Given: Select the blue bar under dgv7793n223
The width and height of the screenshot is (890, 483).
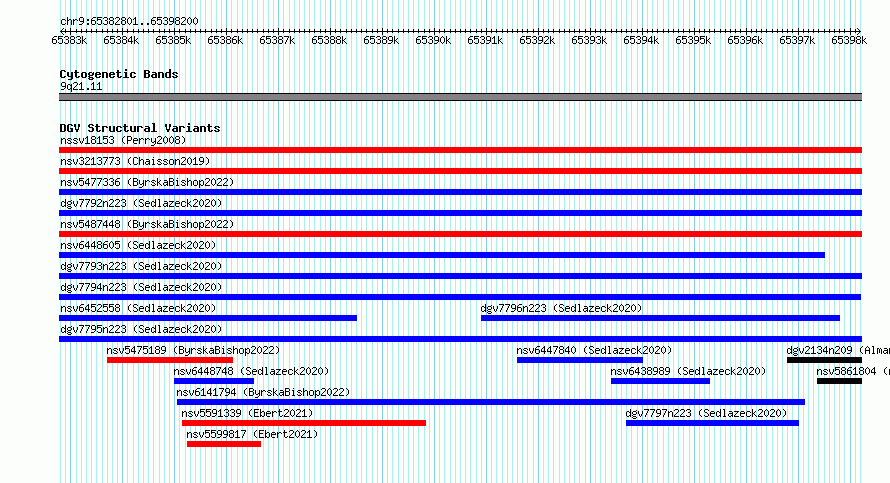Looking at the screenshot, I should [460, 276].
